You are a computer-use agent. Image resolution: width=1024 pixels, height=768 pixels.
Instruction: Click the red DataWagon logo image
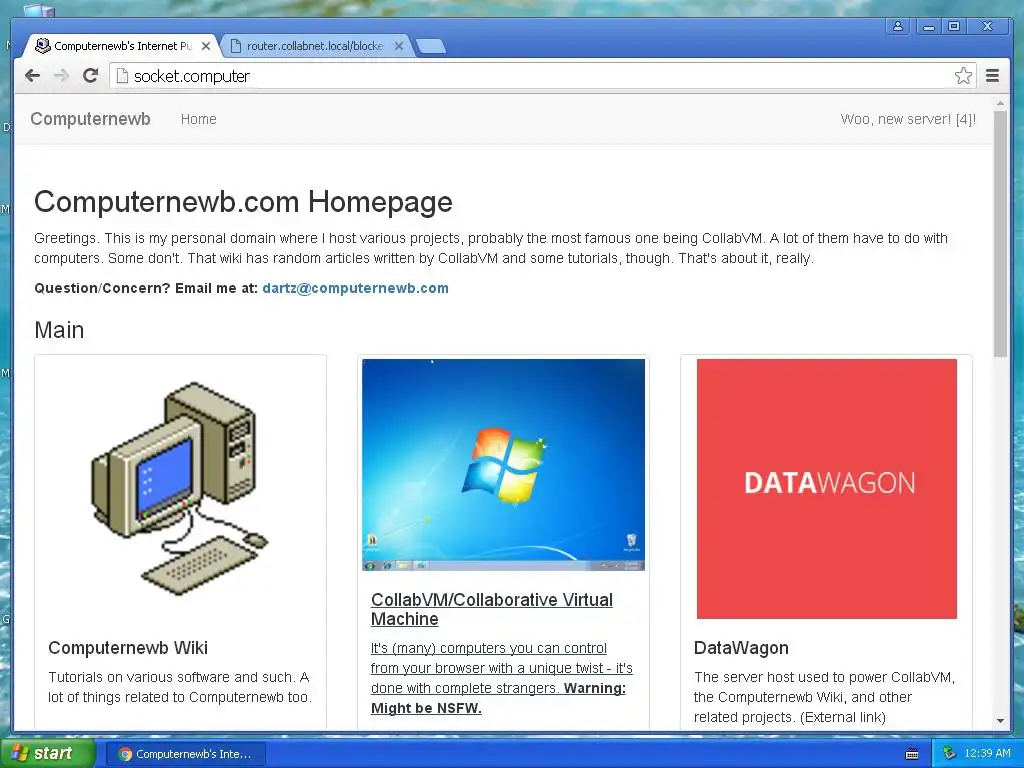point(827,488)
